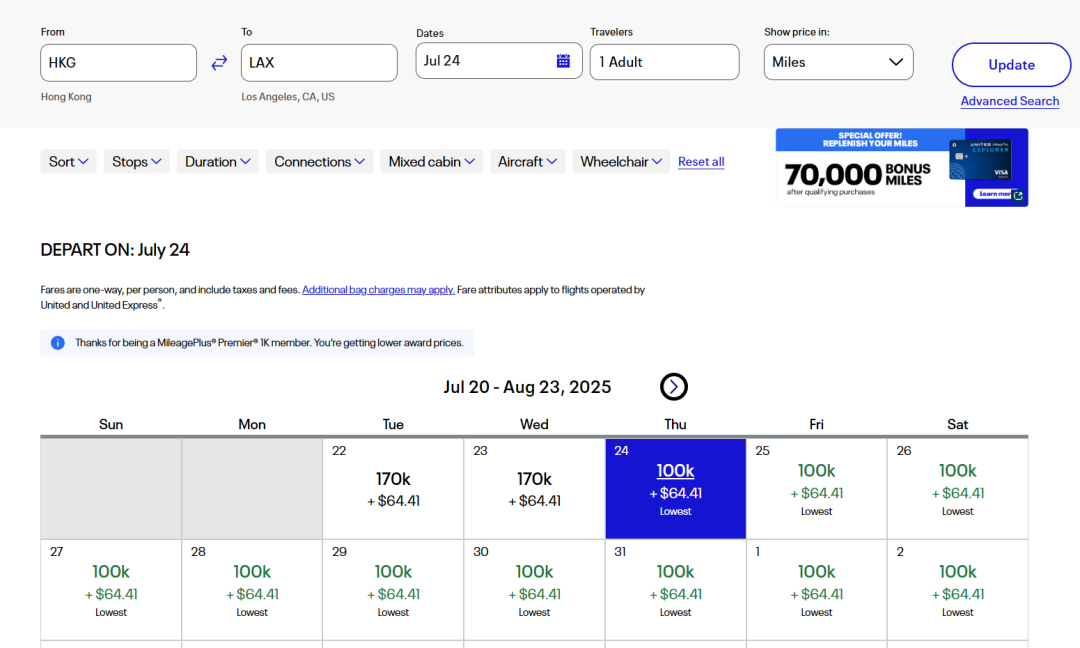The width and height of the screenshot is (1080, 648).
Task: Swap the From and To airports
Action: pyautogui.click(x=219, y=63)
